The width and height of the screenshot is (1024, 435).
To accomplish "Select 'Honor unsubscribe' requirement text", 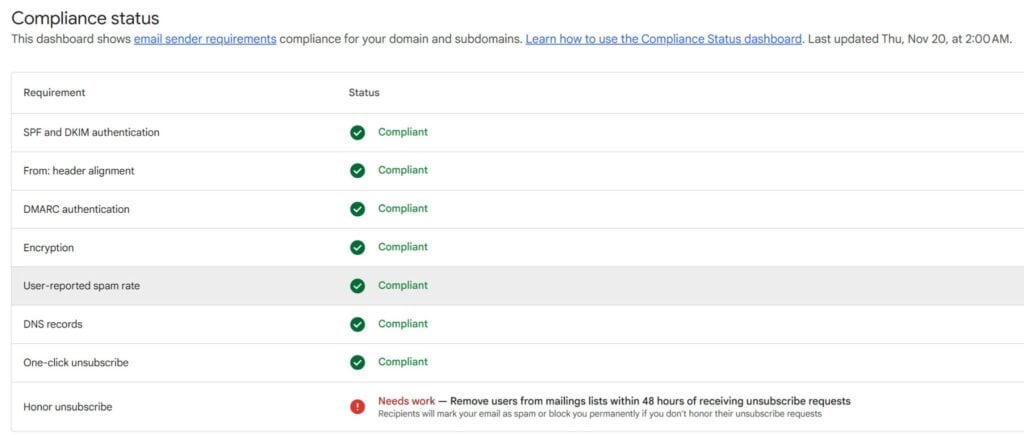I will point(68,407).
